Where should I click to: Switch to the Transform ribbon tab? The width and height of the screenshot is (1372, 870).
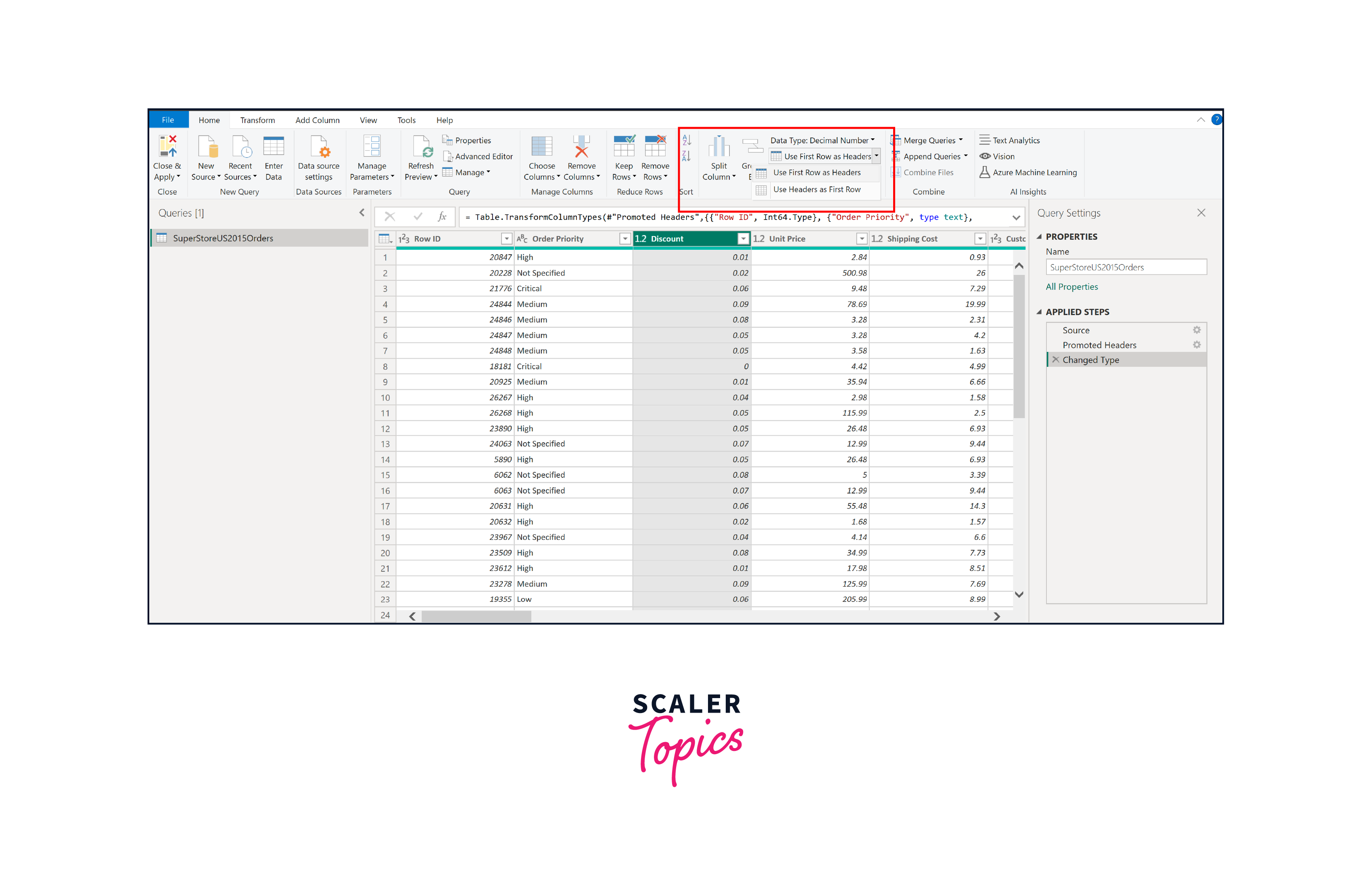click(257, 120)
